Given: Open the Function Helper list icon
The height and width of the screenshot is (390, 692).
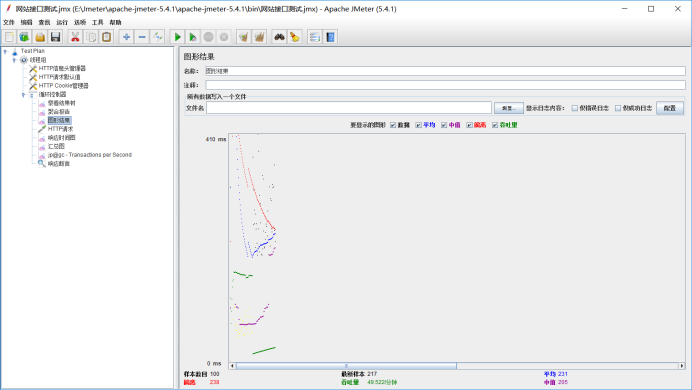Looking at the screenshot, I should [x=315, y=37].
